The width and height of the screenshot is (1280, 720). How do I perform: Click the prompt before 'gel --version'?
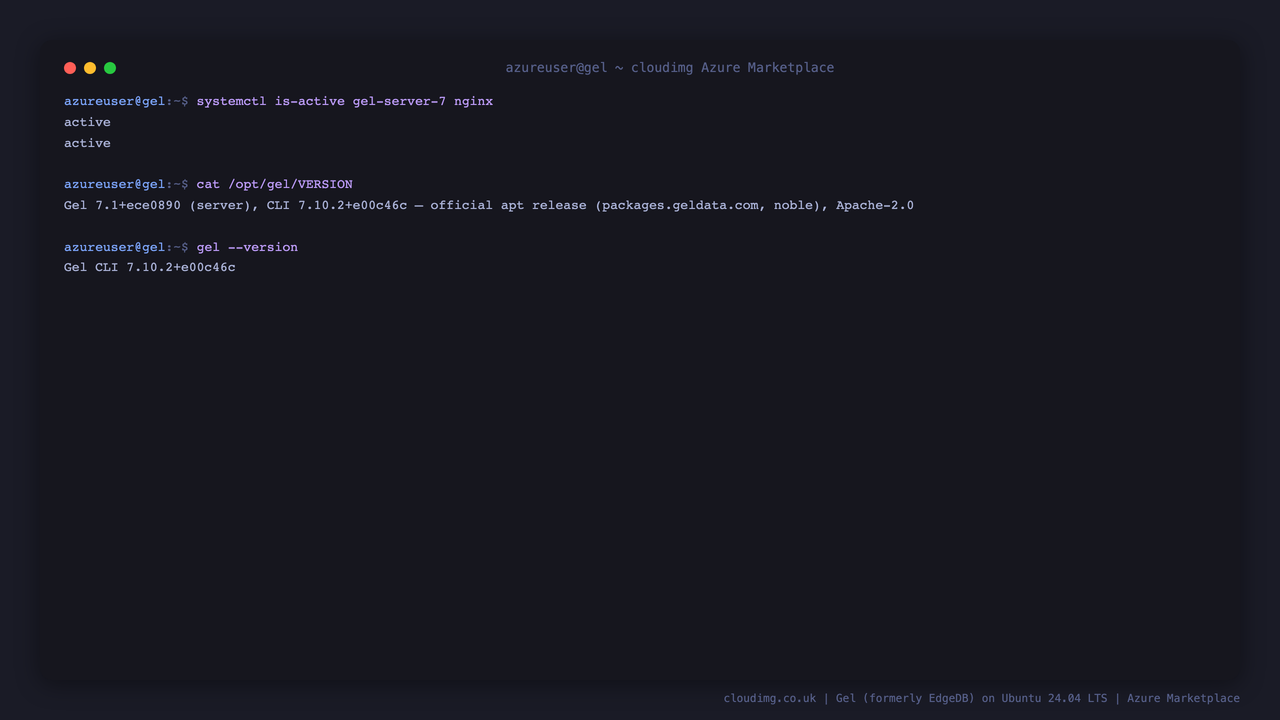tap(126, 247)
